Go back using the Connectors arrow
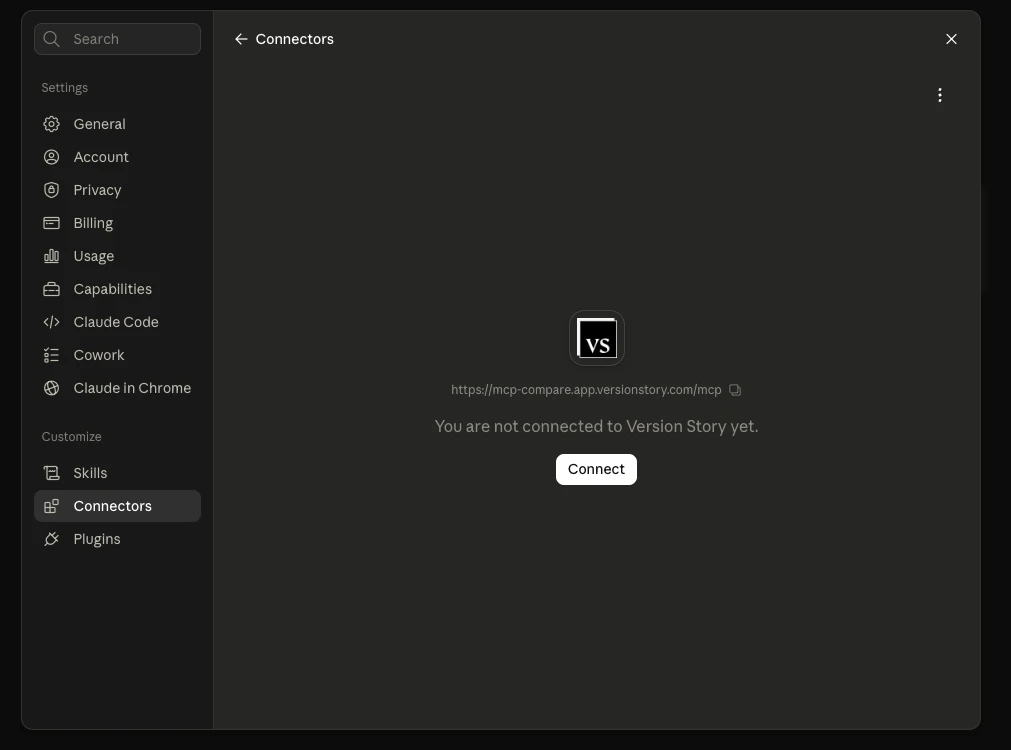This screenshot has height=750, width=1011. click(241, 39)
